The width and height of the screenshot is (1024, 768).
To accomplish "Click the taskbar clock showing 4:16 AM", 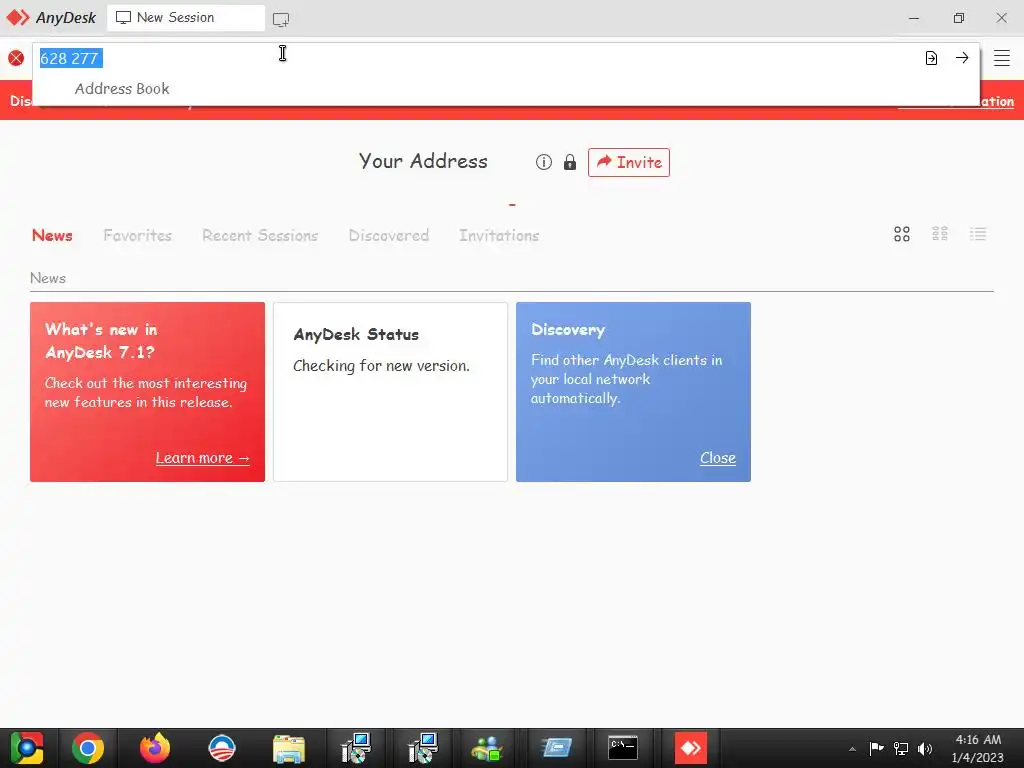I will [x=978, y=748].
